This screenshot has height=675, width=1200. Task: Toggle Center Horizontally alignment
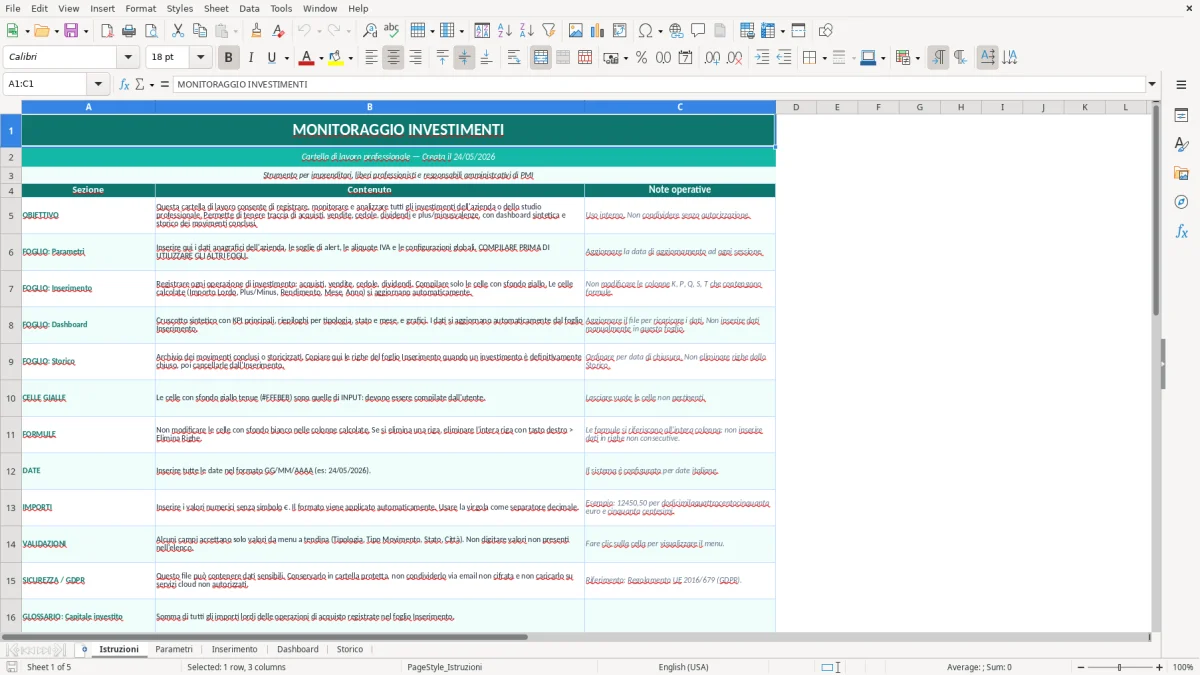click(394, 58)
